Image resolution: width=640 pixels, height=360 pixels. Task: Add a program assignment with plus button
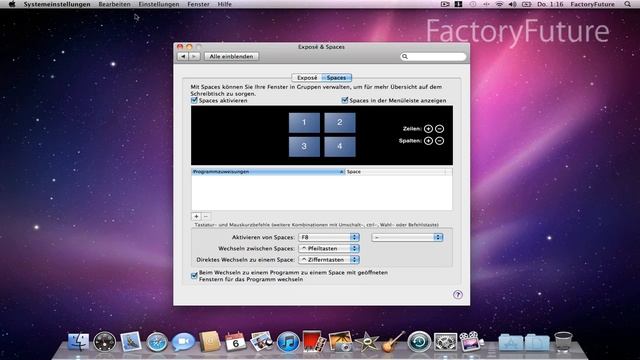[196, 216]
